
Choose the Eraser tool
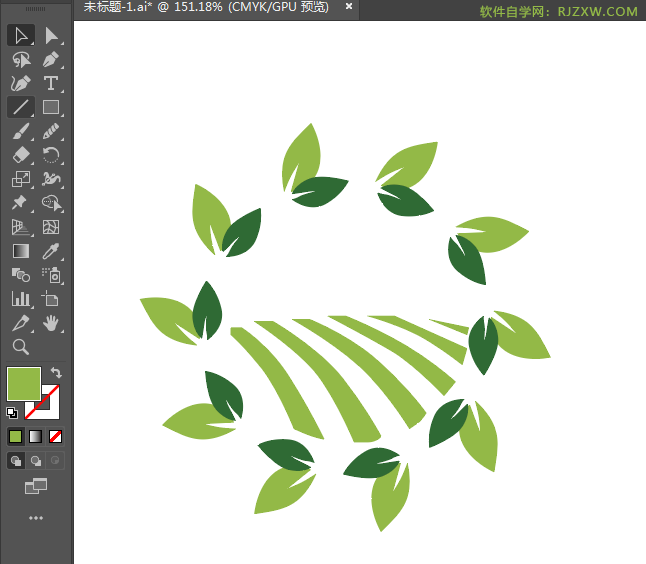point(21,155)
